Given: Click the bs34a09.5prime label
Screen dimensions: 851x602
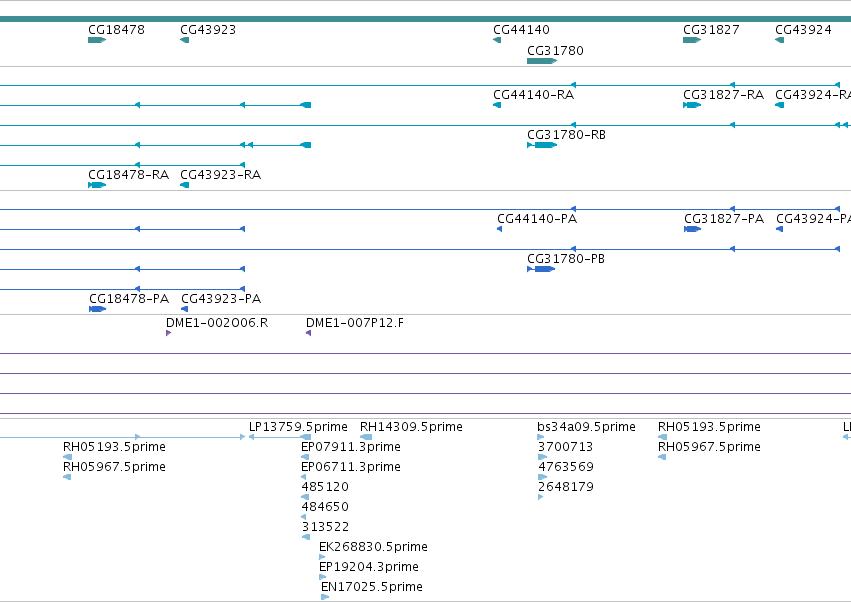Looking at the screenshot, I should [x=586, y=427].
